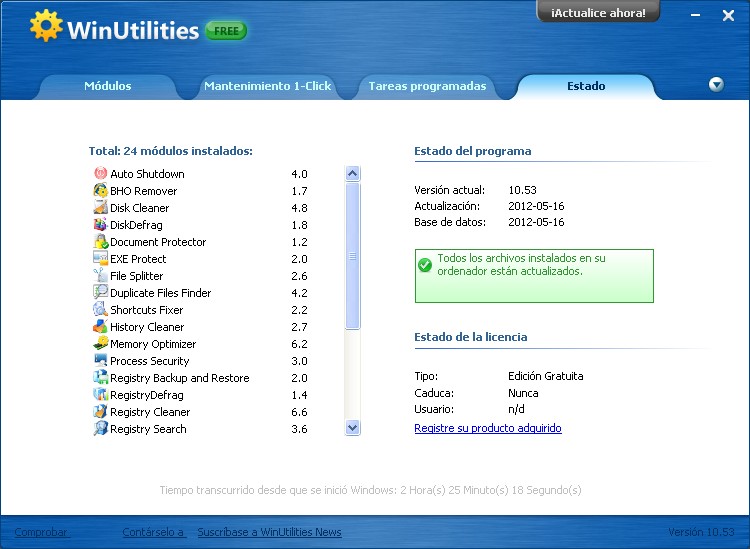Click the Registry Cleaner icon
The image size is (750, 549).
100,411
